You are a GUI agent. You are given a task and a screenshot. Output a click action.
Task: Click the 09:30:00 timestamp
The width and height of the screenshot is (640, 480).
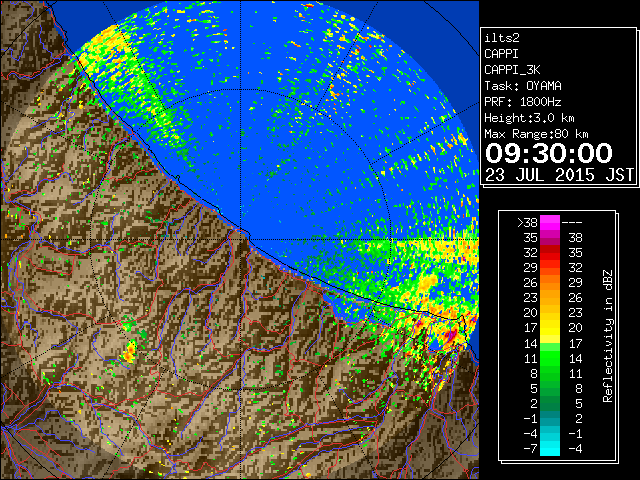click(x=549, y=153)
